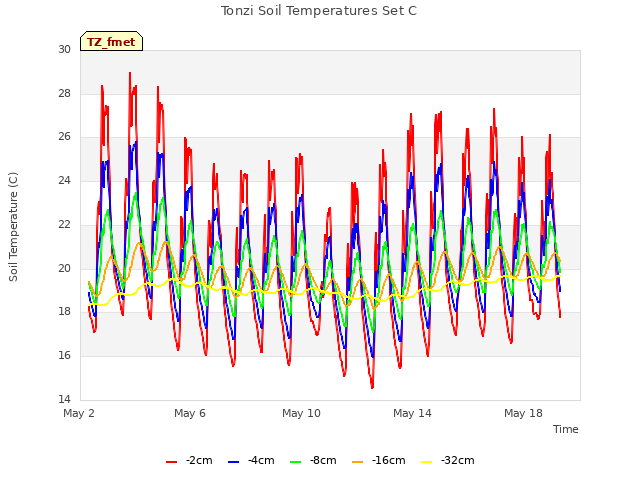Click the 26 y-axis tick label
This screenshot has height=480, width=640.
click(x=64, y=136)
